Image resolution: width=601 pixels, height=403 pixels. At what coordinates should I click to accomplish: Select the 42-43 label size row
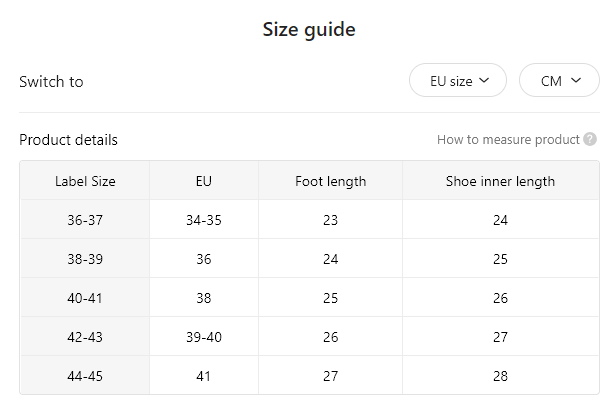(x=310, y=337)
